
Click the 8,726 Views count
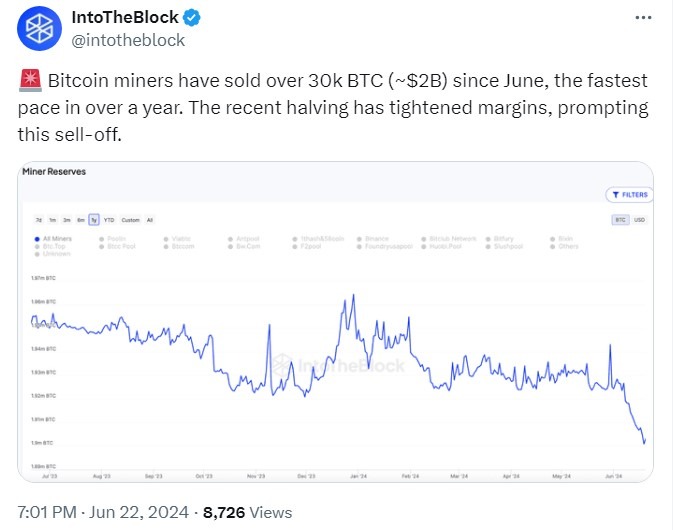pos(247,513)
